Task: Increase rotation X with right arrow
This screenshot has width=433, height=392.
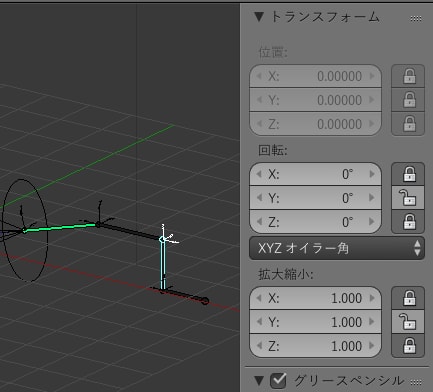Action: tap(372, 174)
